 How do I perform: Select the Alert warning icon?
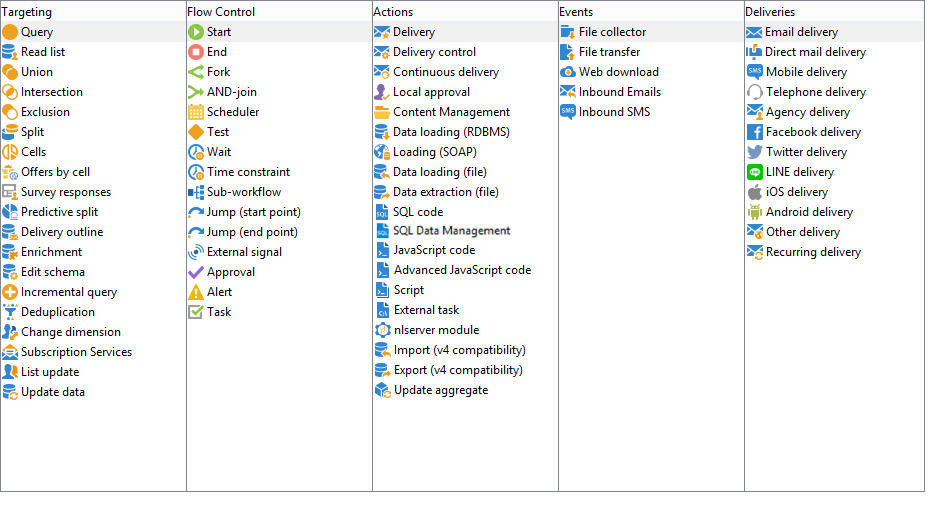[196, 292]
